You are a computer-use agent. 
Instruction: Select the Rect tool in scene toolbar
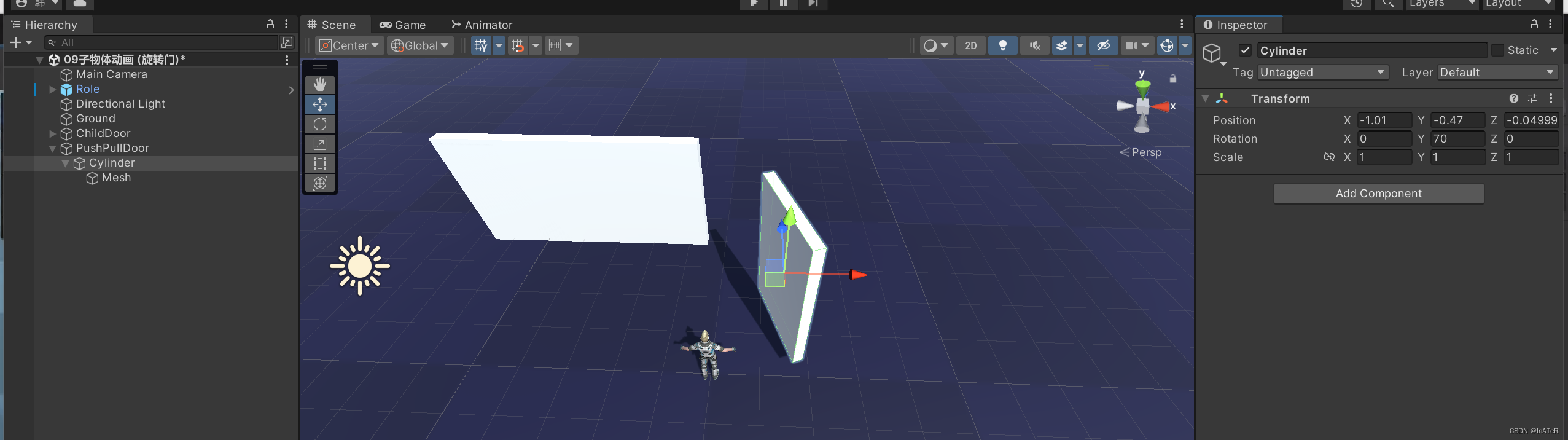click(x=320, y=163)
